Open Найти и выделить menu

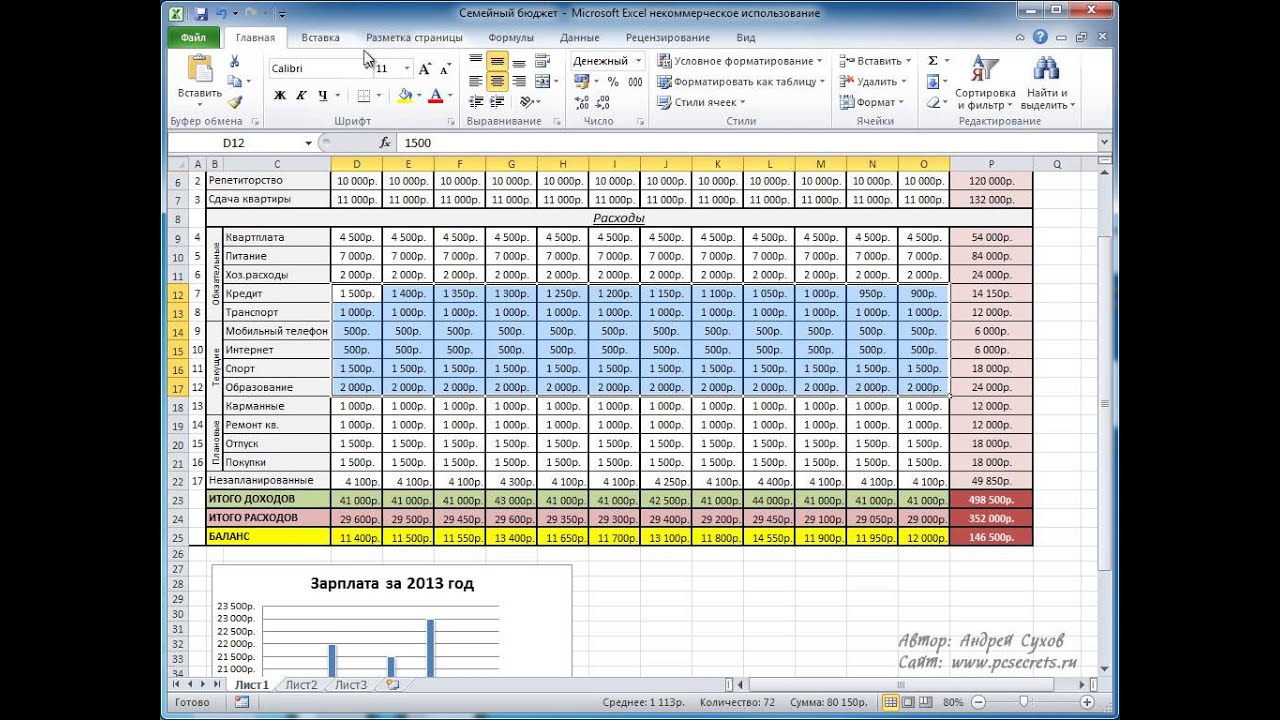click(1047, 83)
